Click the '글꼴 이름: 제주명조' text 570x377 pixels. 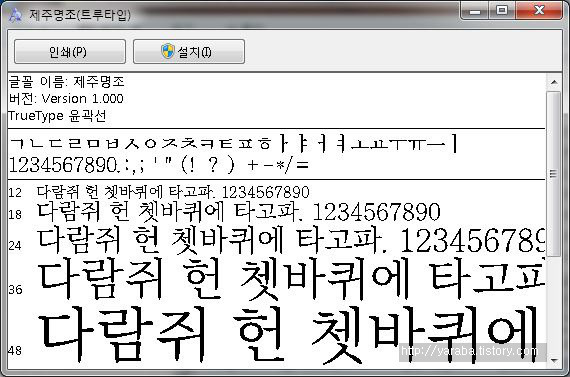(67, 81)
